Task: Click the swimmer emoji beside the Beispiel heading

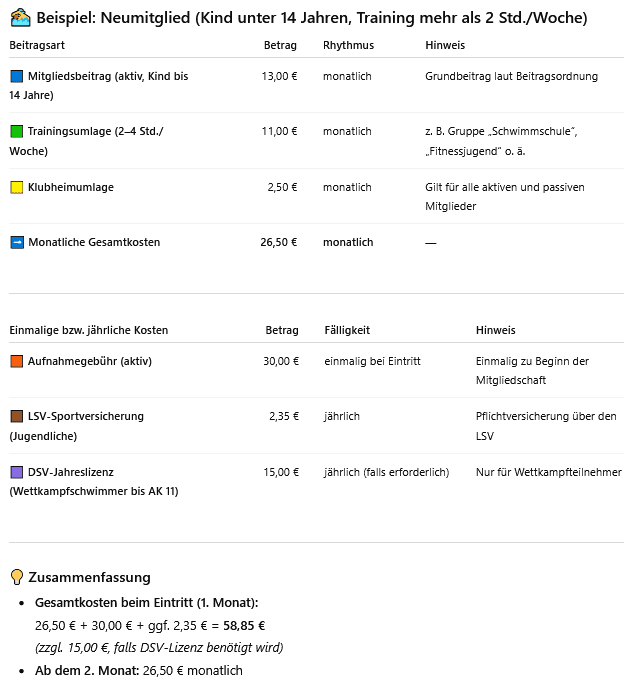Action: (20, 18)
